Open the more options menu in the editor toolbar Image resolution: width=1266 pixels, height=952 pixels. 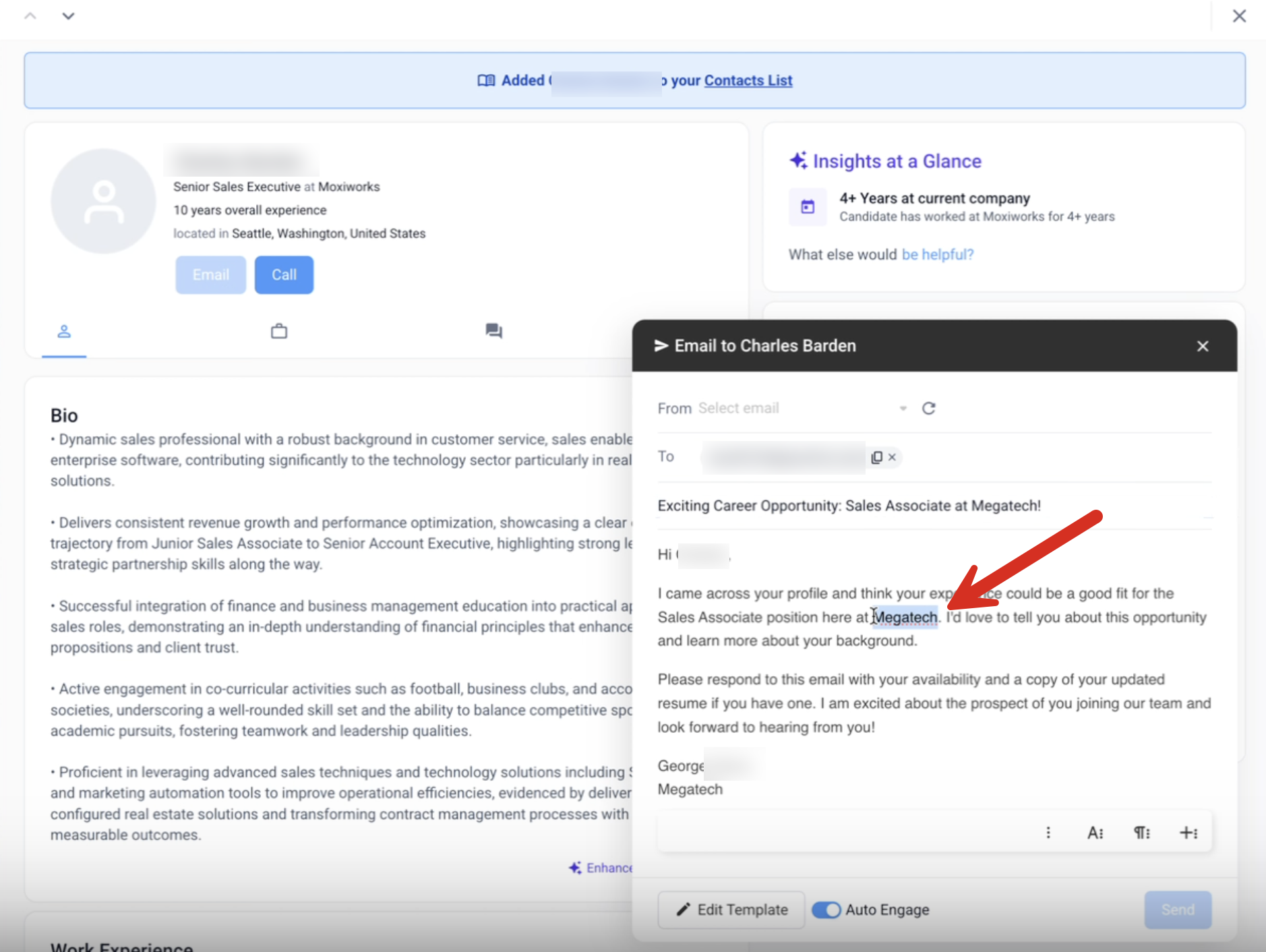click(x=1048, y=833)
